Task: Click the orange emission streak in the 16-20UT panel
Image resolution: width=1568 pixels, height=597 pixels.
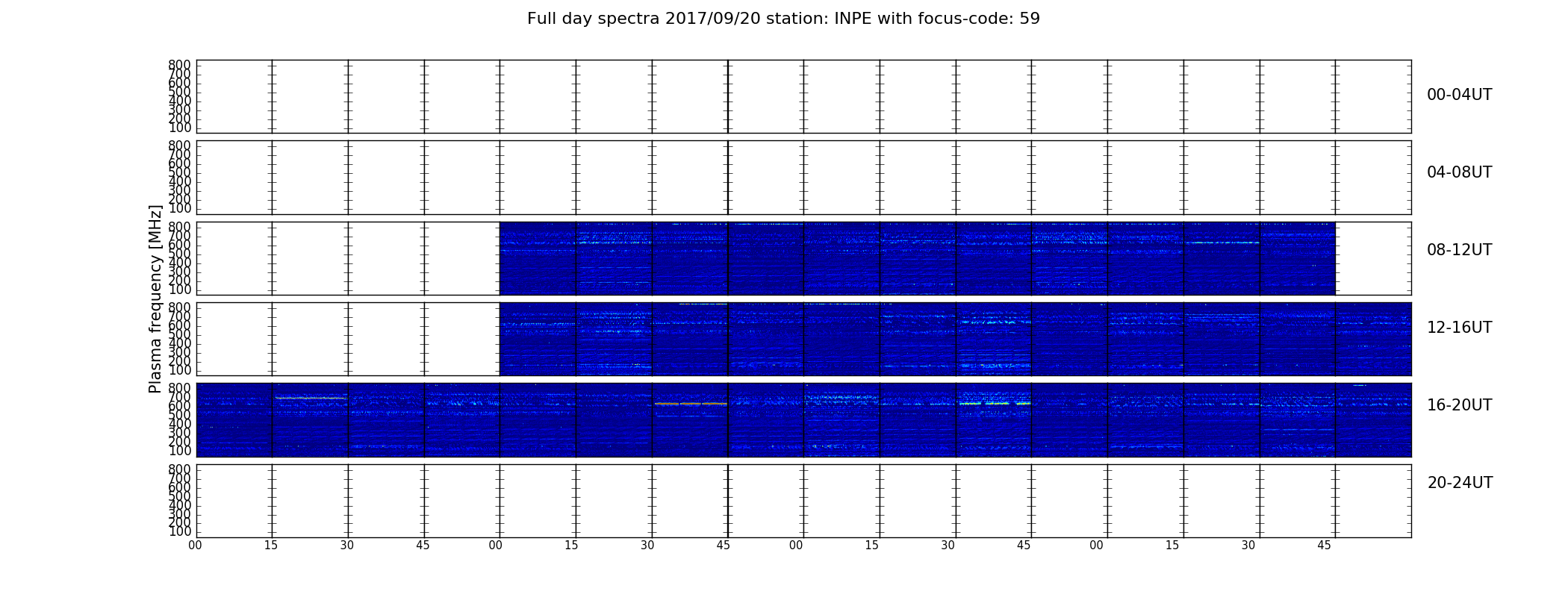Action: coord(691,404)
